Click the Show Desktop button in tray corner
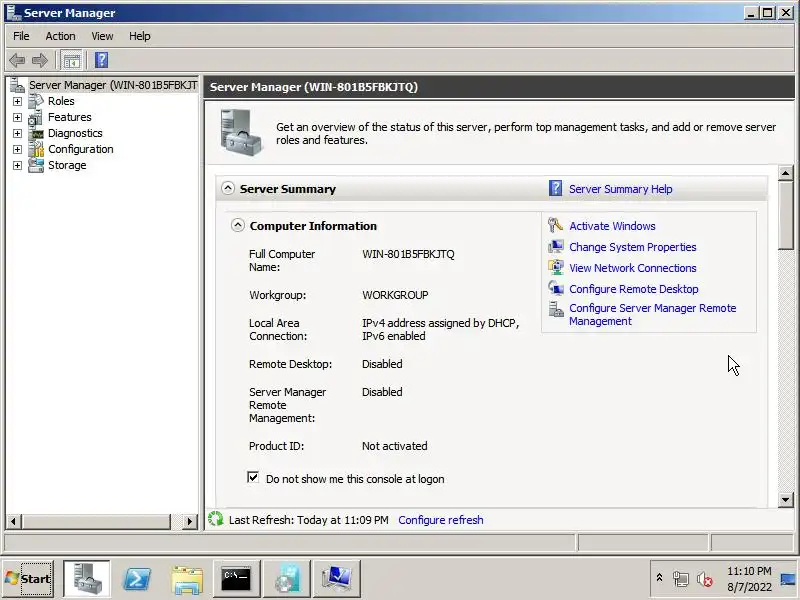The width and height of the screenshot is (800, 600). (789, 579)
